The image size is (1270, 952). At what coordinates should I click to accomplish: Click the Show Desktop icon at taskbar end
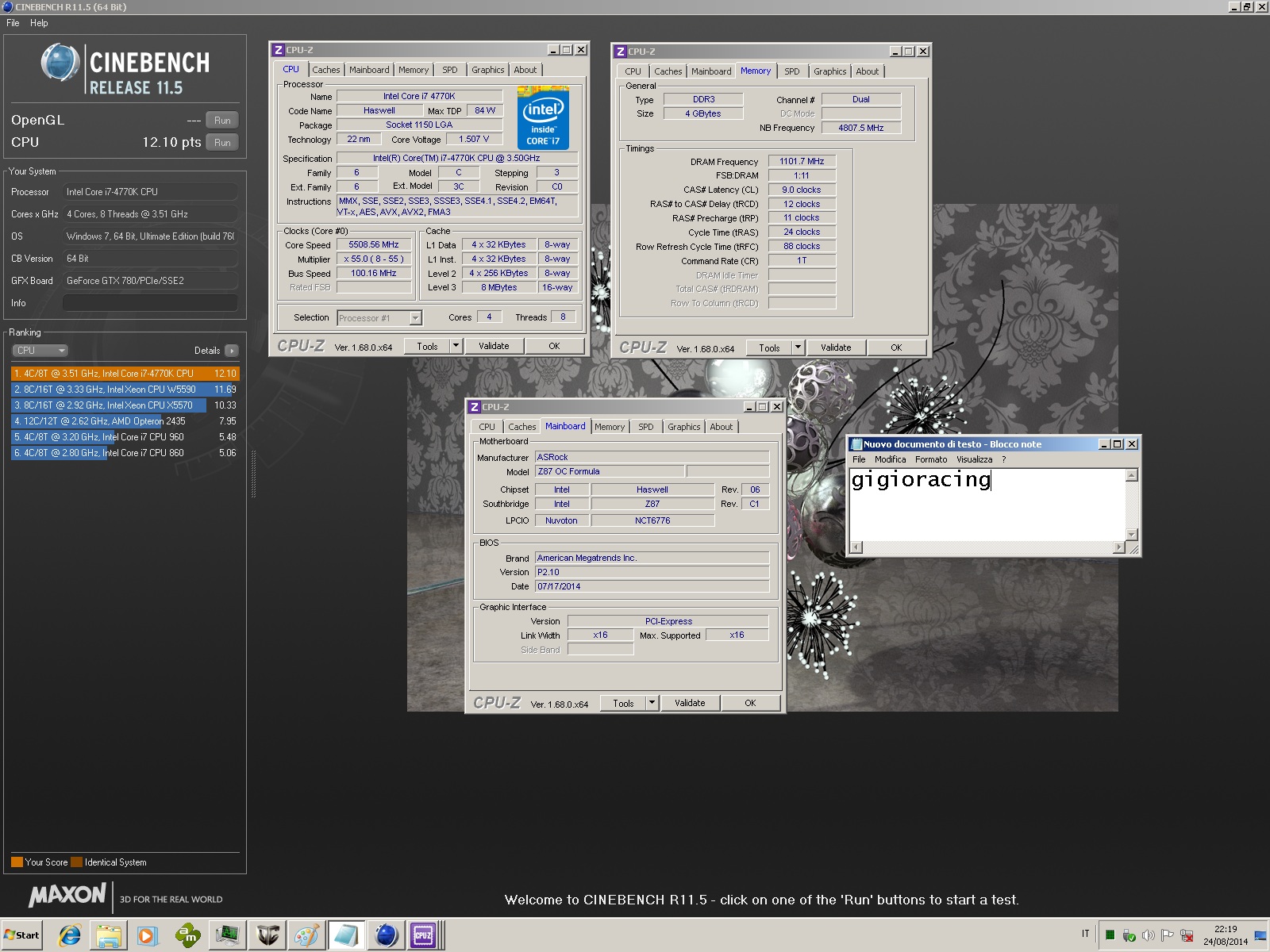tap(1260, 936)
